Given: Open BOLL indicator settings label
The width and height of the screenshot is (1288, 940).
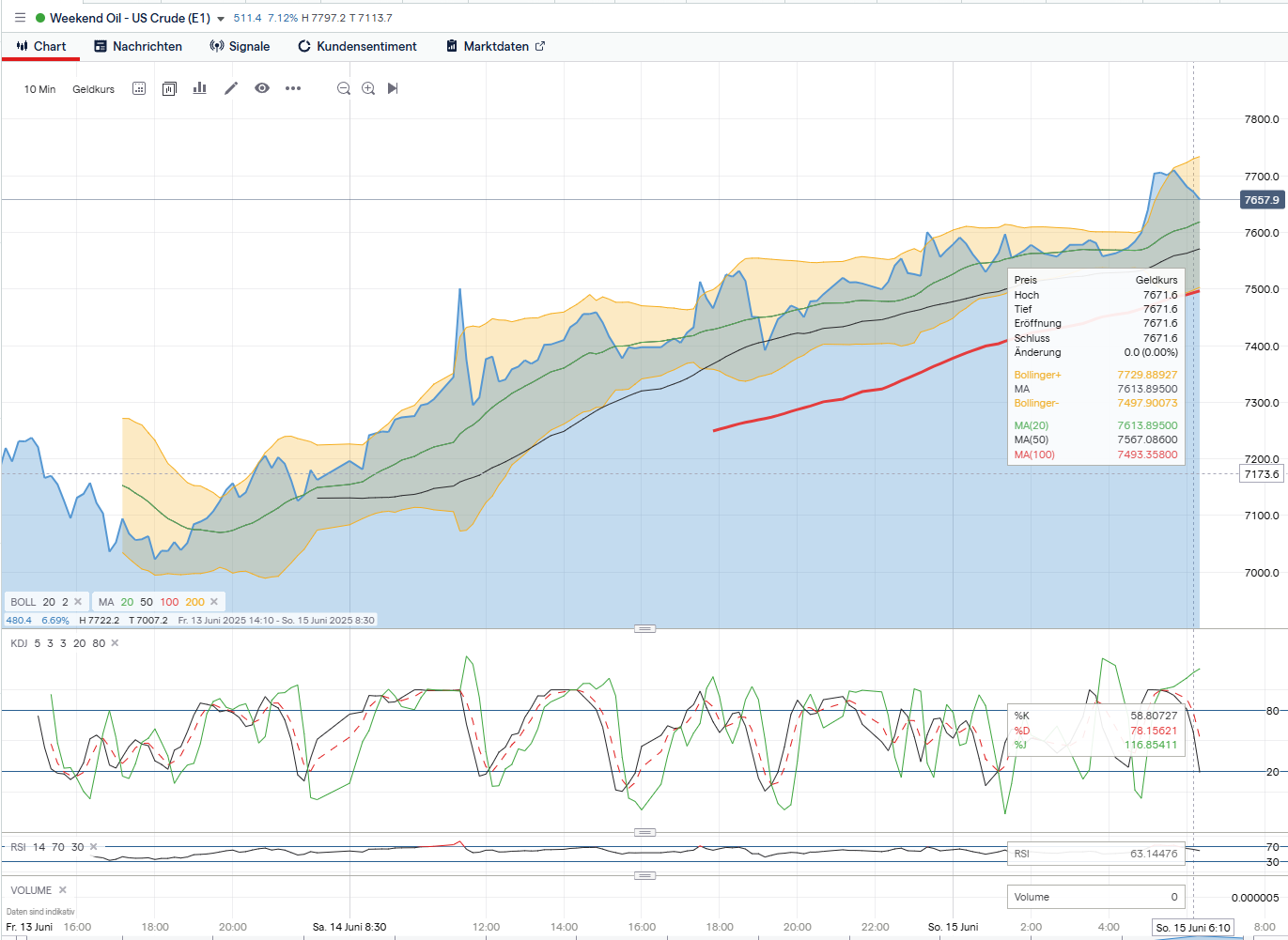Looking at the screenshot, I should point(23,602).
